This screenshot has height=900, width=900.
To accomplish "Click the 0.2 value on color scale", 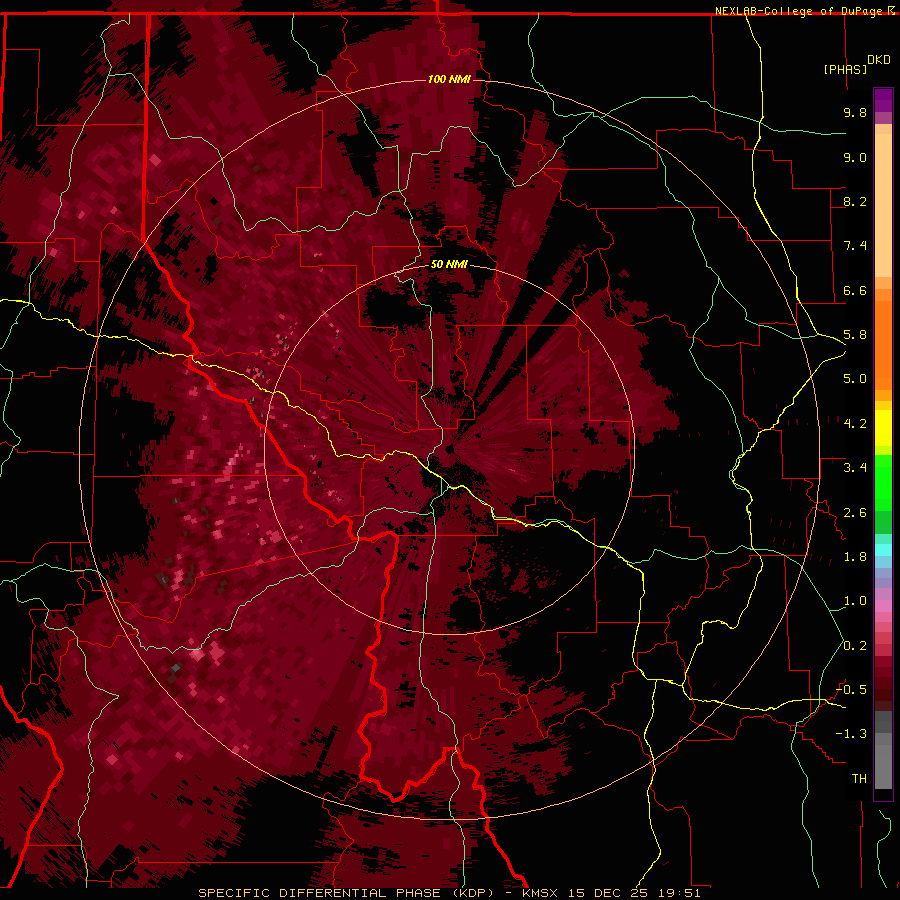I will [x=855, y=646].
